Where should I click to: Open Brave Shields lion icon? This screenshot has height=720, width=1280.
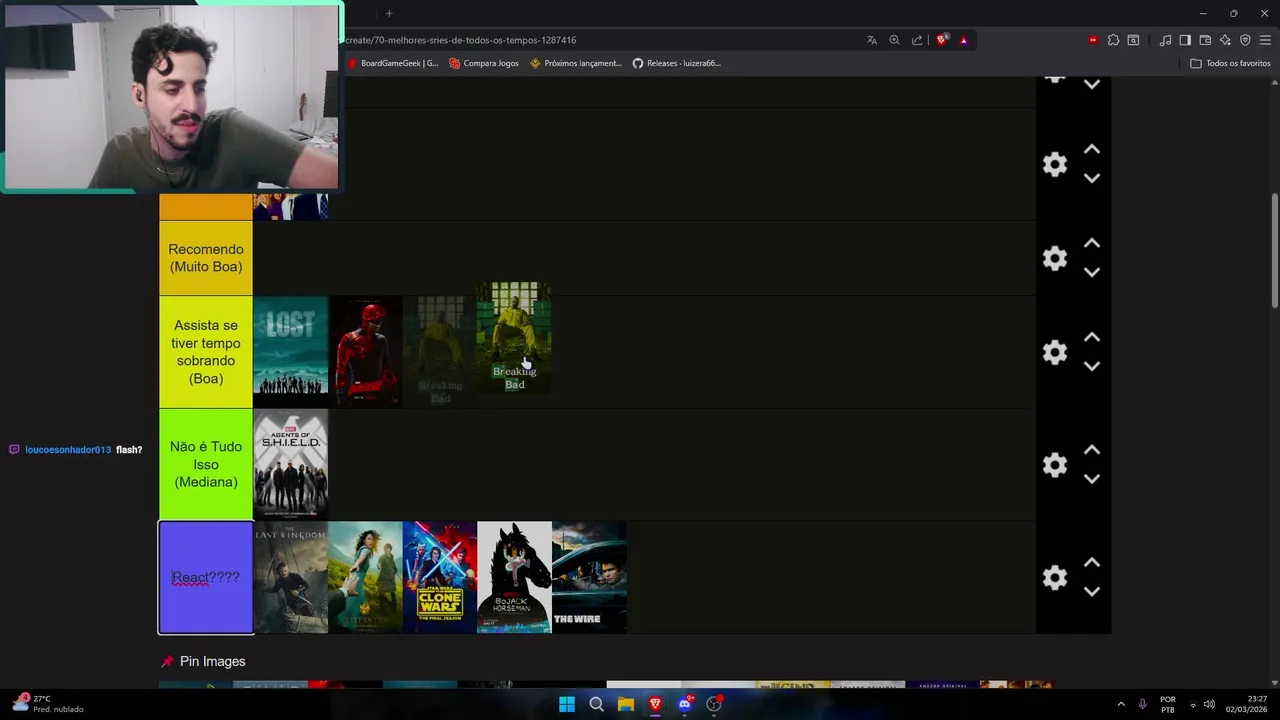(941, 40)
